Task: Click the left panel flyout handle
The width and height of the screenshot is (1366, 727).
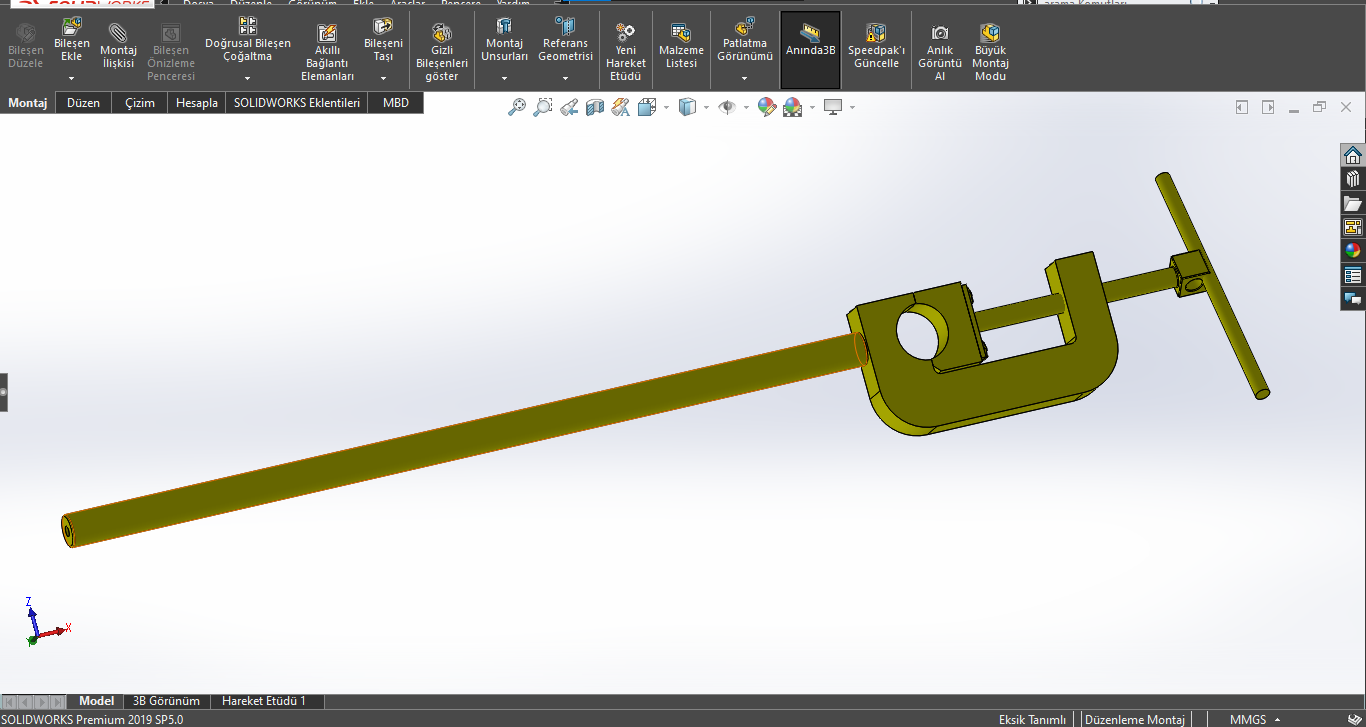Action: tap(3, 392)
